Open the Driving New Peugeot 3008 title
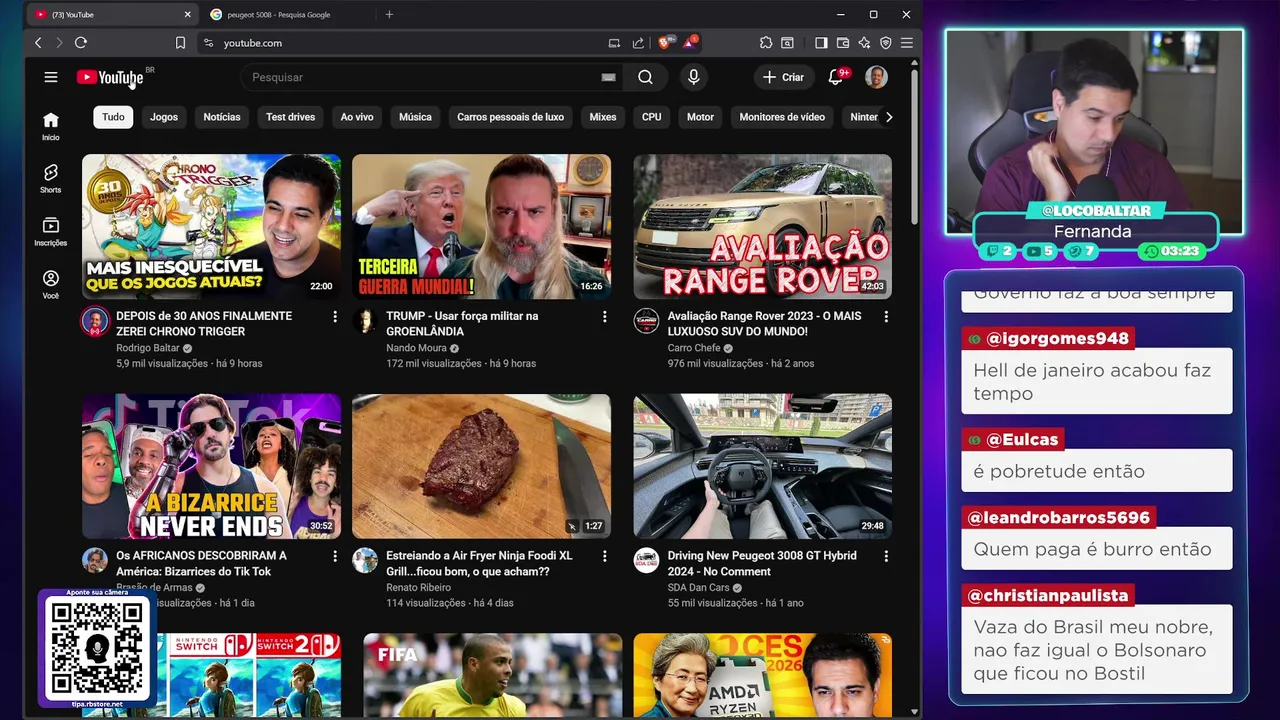Image resolution: width=1280 pixels, height=720 pixels. (x=762, y=563)
